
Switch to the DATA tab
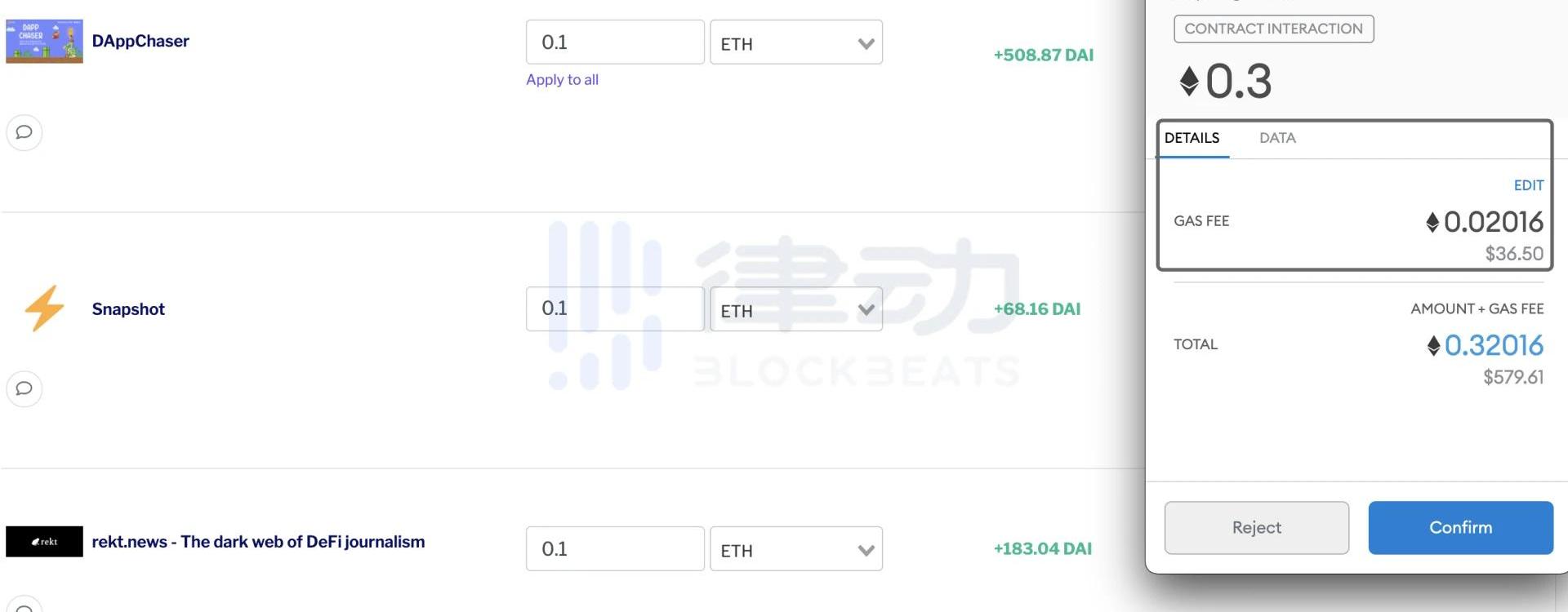pos(1277,138)
